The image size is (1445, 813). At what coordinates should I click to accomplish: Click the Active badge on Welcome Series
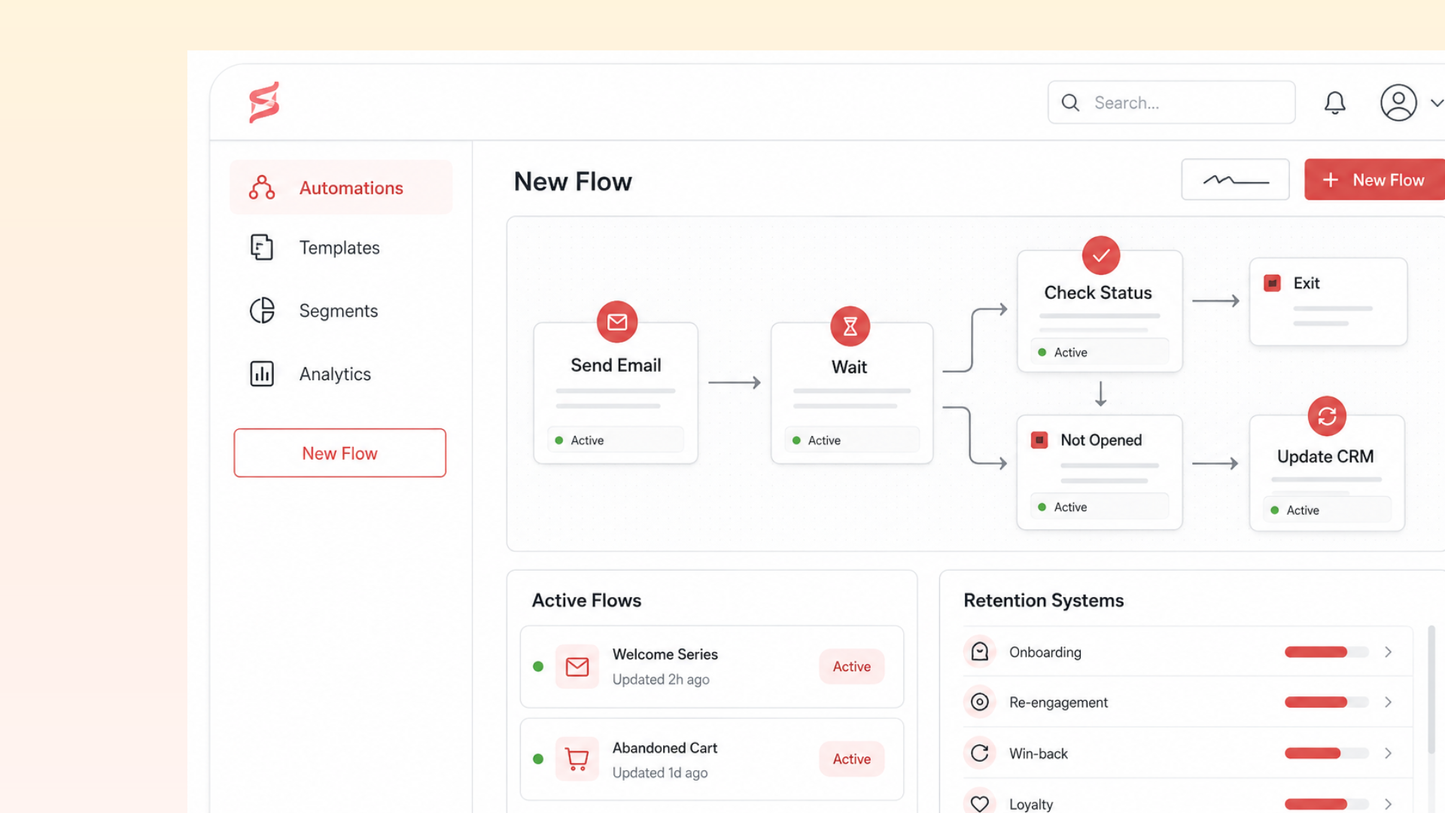click(x=852, y=667)
